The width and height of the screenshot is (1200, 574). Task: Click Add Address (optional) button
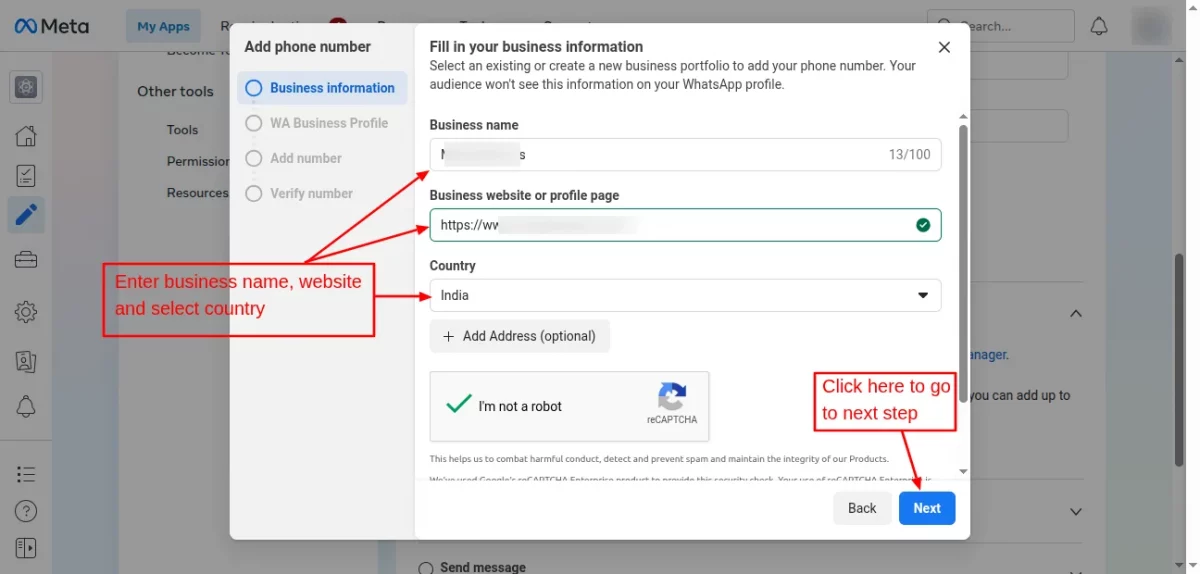520,336
